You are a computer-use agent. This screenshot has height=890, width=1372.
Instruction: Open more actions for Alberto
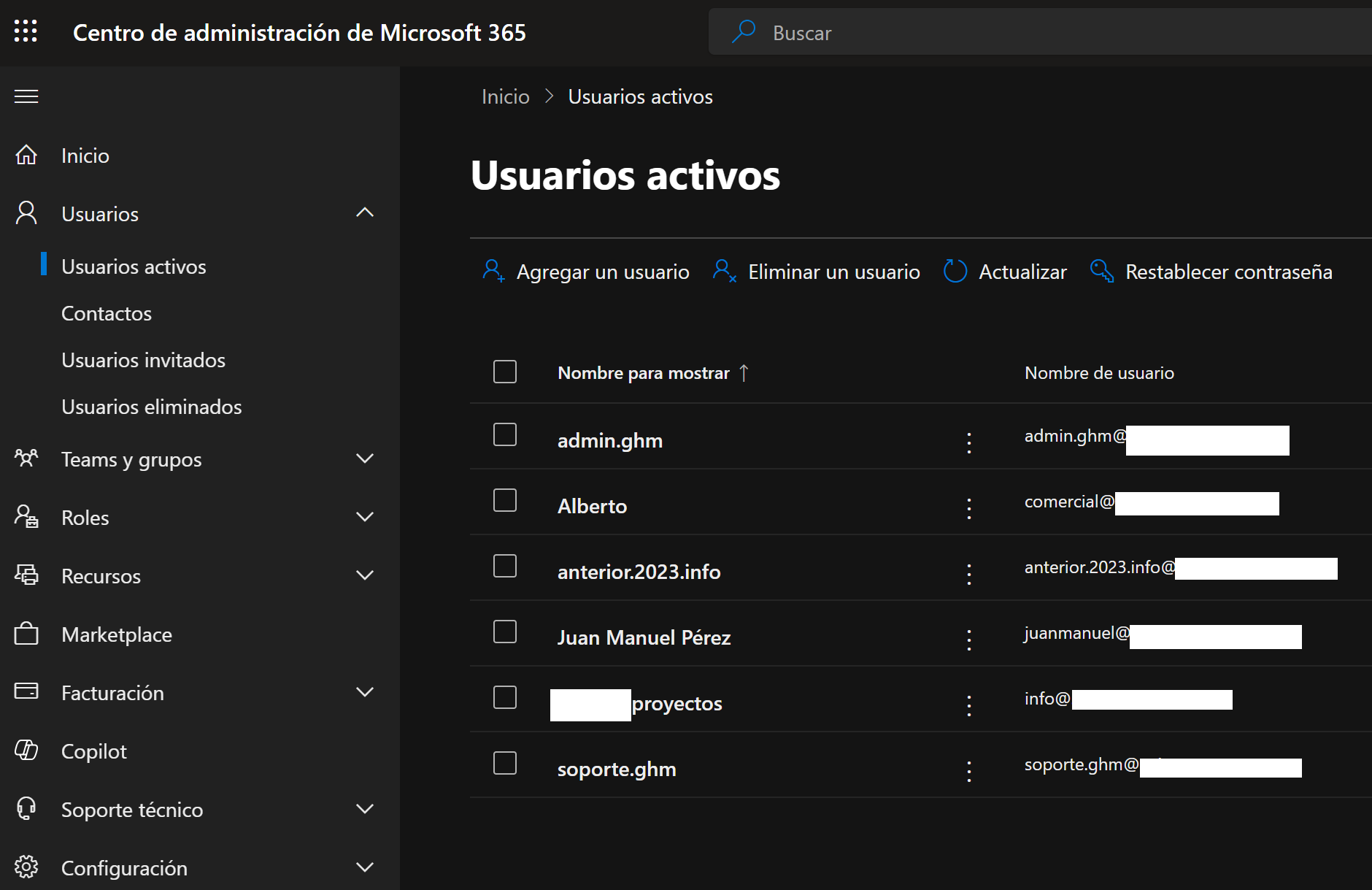pos(968,507)
